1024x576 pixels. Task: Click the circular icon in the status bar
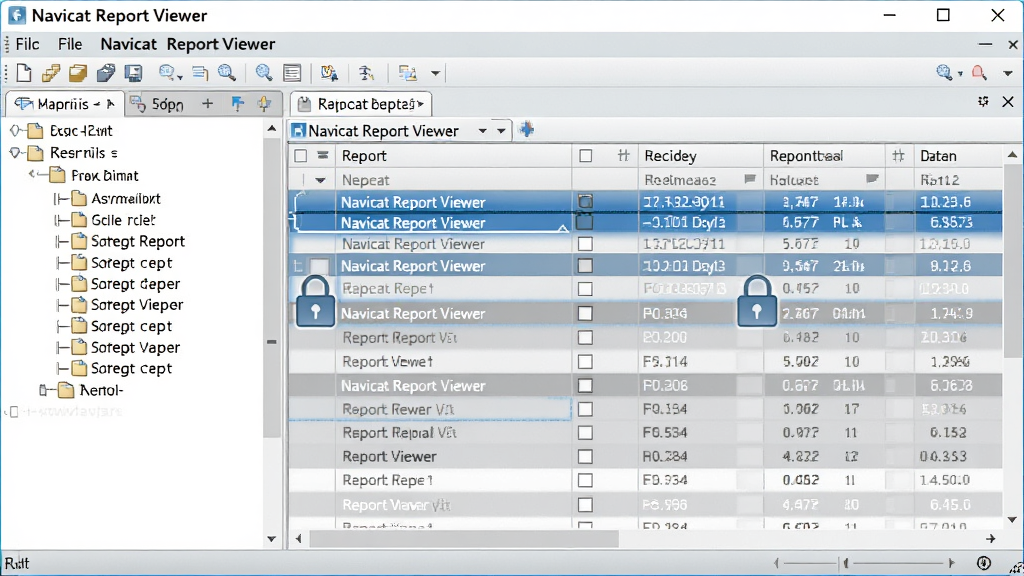(x=984, y=563)
